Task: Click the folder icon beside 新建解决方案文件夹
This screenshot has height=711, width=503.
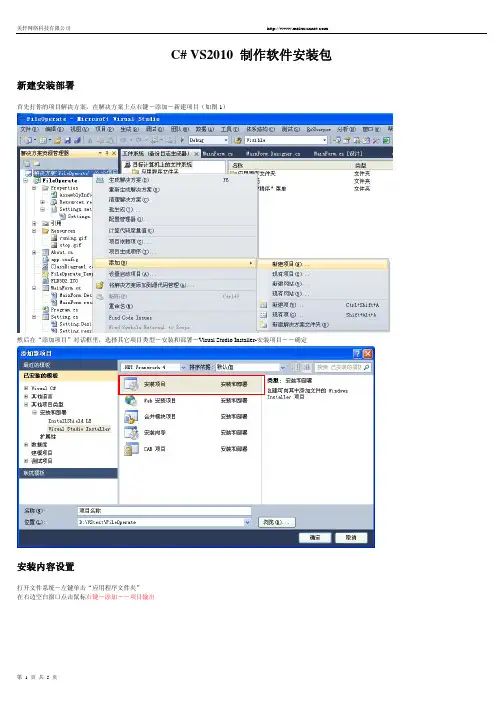Action: tap(263, 324)
